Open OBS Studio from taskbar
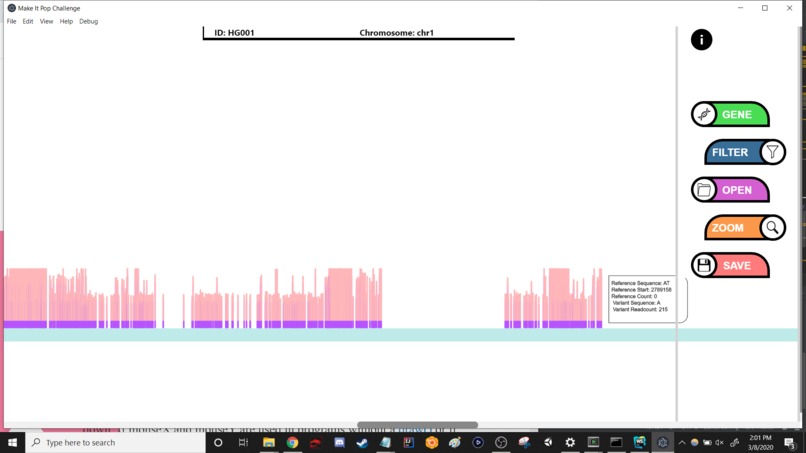The height and width of the screenshot is (453, 806). coord(501,442)
